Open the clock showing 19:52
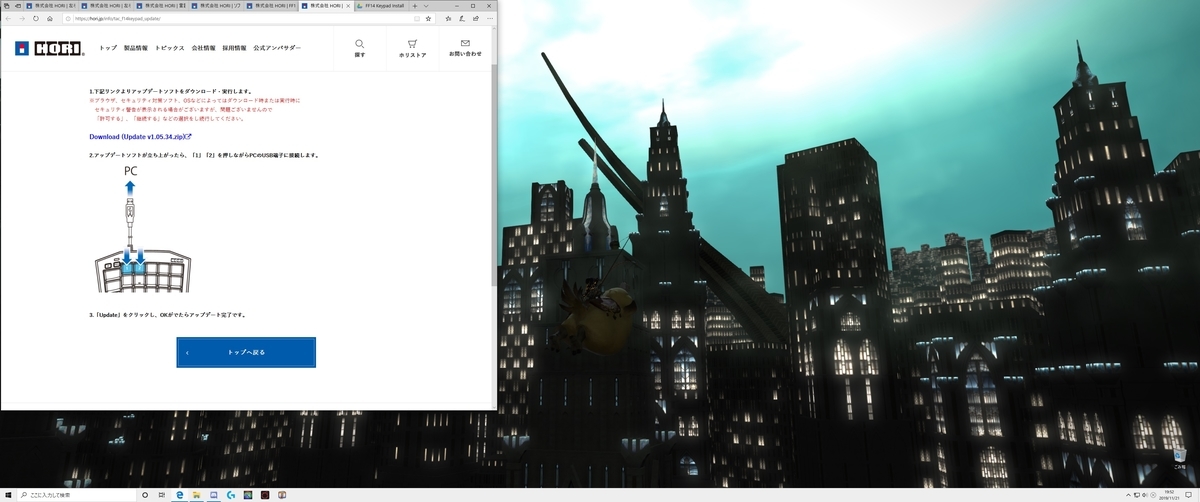Image resolution: width=1200 pixels, height=502 pixels. coord(1169,495)
